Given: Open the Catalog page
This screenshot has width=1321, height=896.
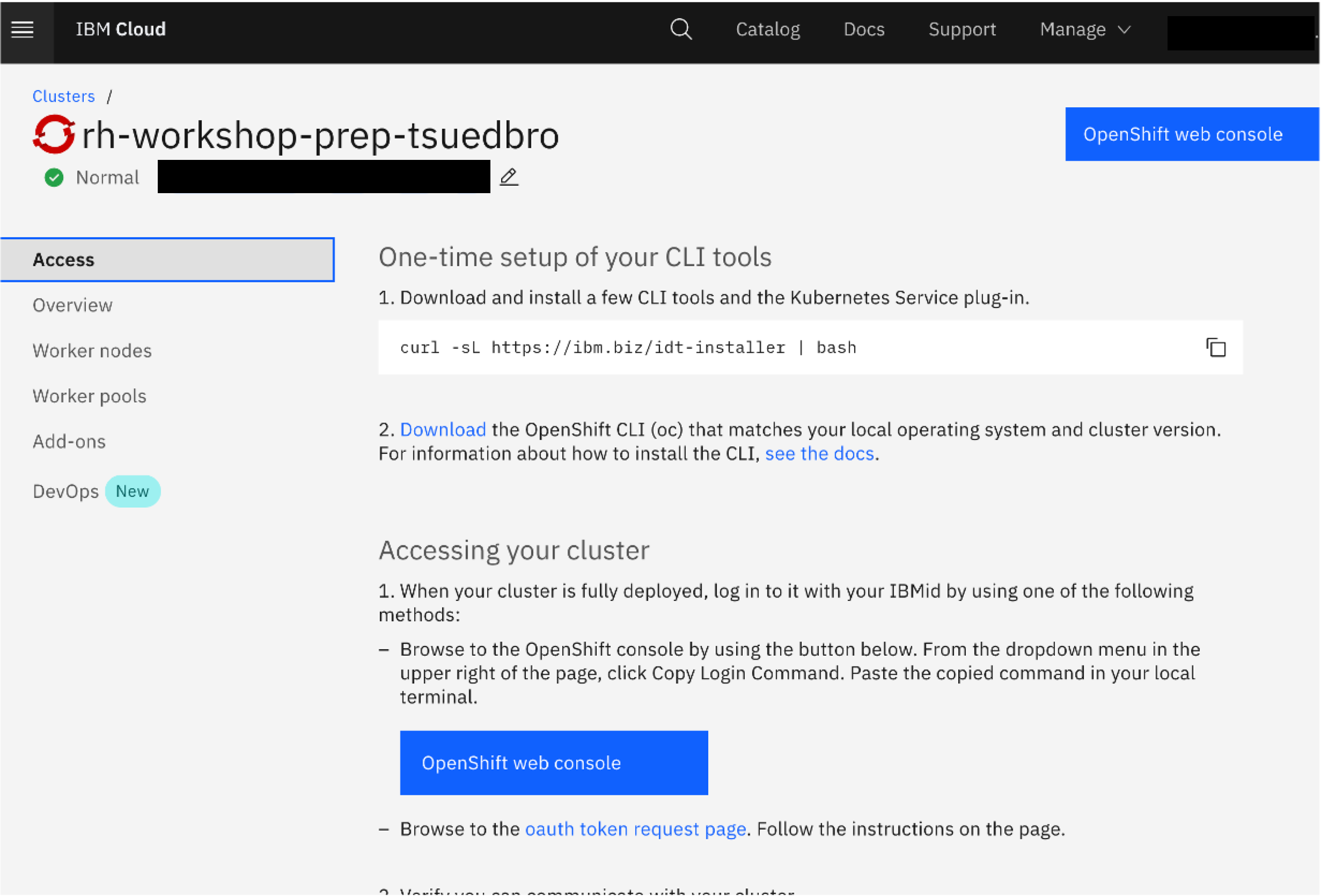Looking at the screenshot, I should click(x=768, y=29).
